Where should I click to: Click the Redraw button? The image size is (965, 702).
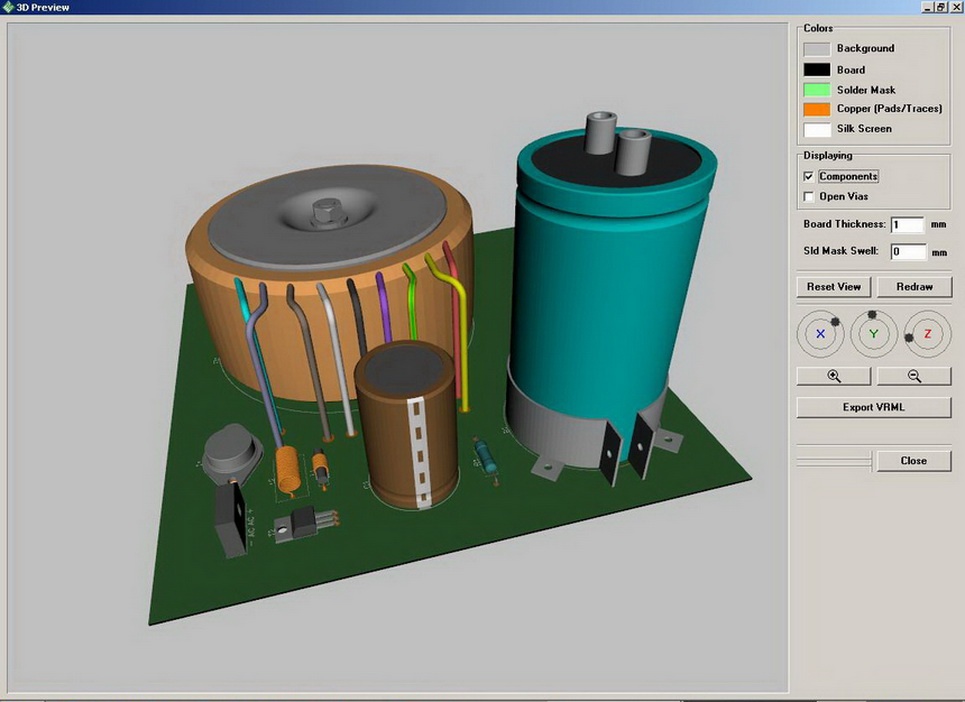pyautogui.click(x=913, y=287)
